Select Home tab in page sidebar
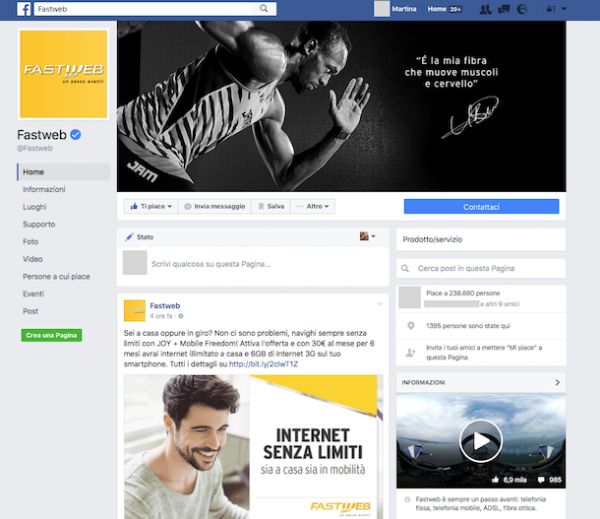The height and width of the screenshot is (519, 600). click(x=64, y=172)
